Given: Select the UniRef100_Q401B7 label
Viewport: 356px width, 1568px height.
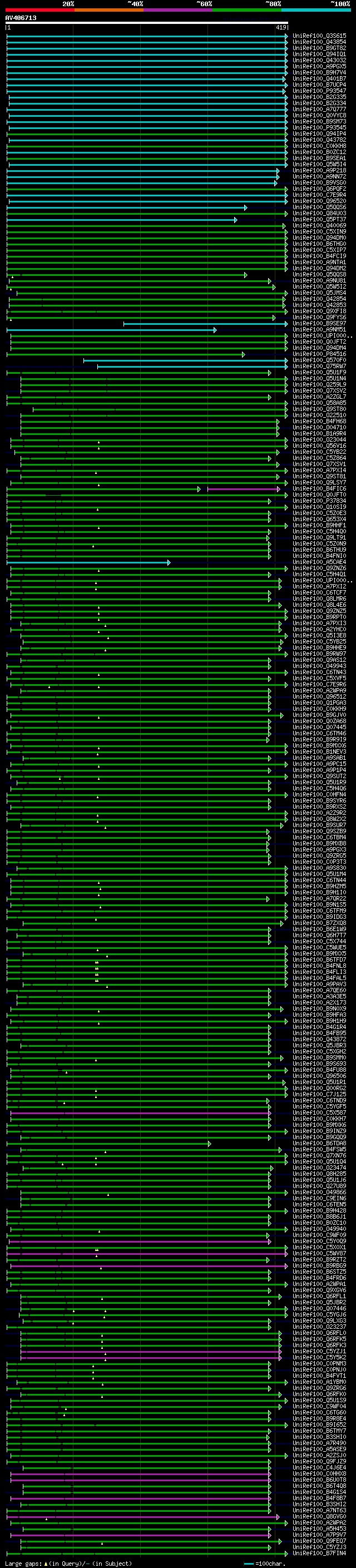Looking at the screenshot, I should (319, 78).
